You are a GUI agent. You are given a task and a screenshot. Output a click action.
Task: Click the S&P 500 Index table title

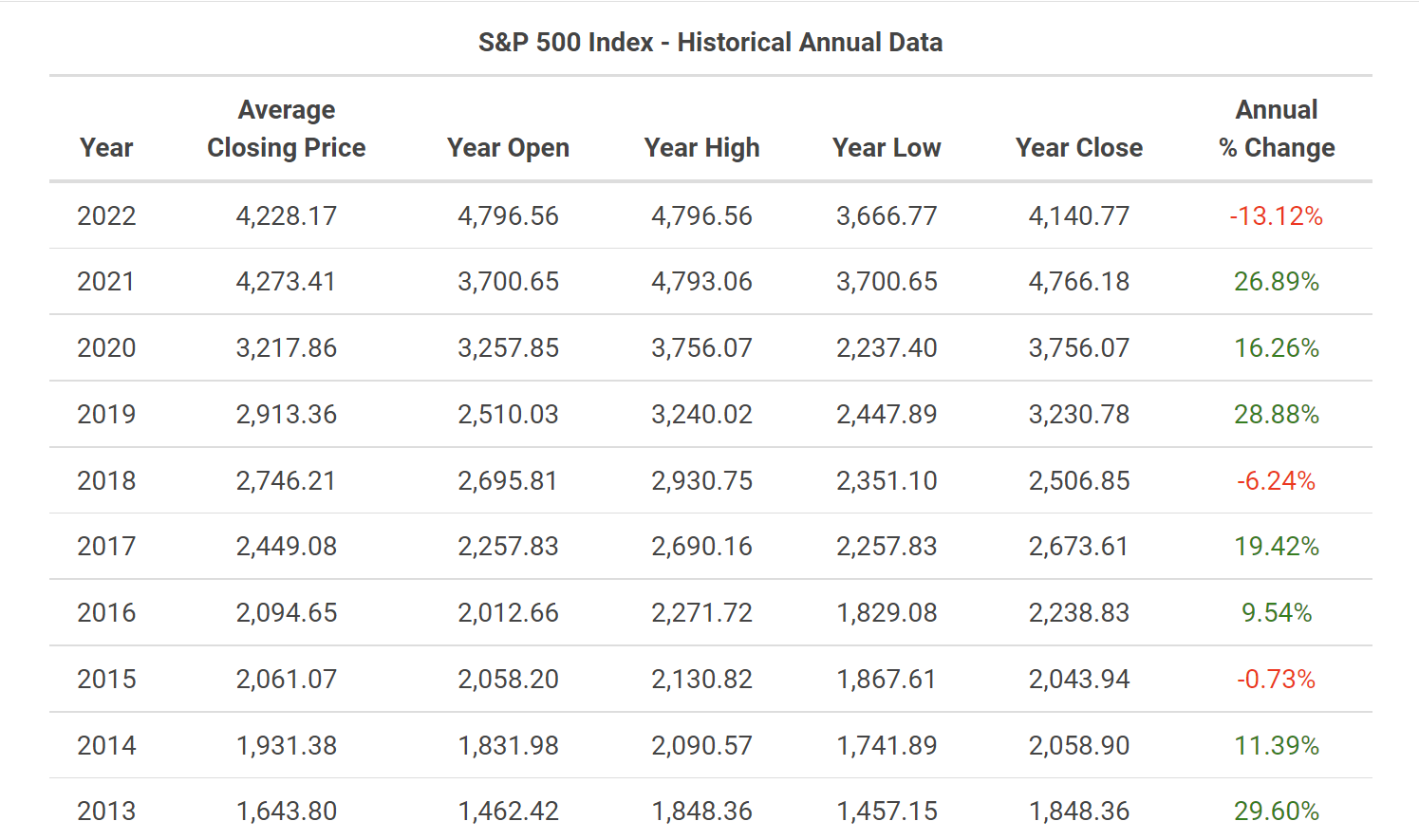[710, 43]
